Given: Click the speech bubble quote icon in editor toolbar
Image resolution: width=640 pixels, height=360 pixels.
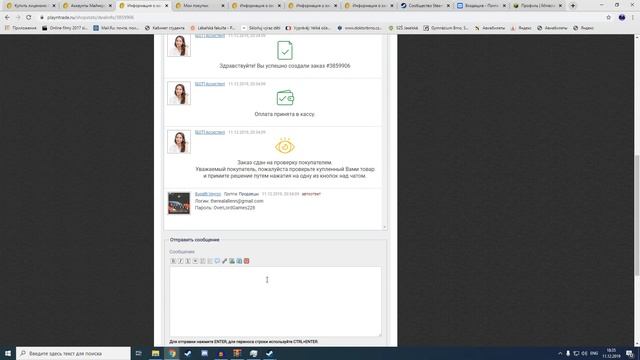Looking at the screenshot, I should (217, 261).
